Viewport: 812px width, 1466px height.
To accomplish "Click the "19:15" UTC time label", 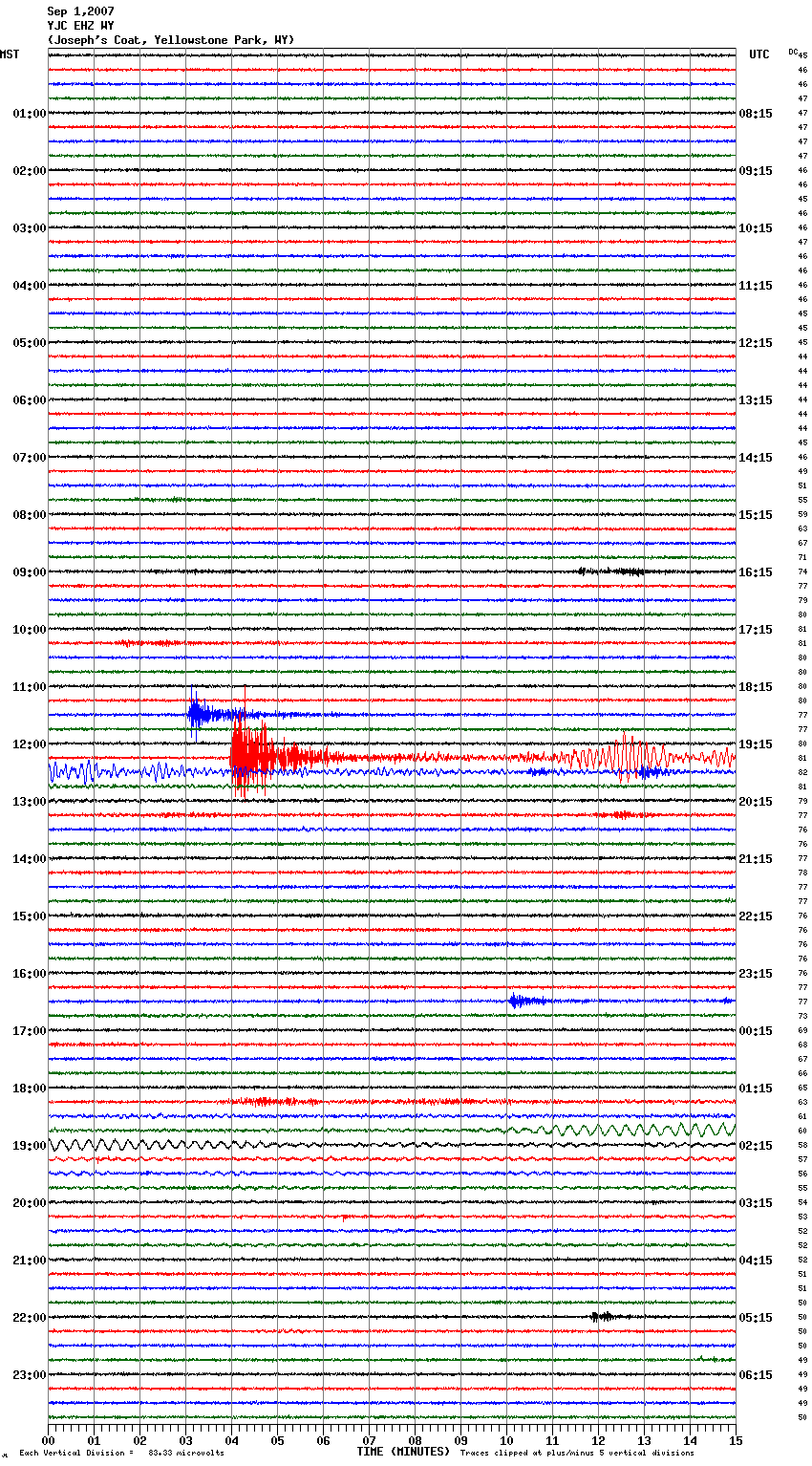I will (x=756, y=744).
